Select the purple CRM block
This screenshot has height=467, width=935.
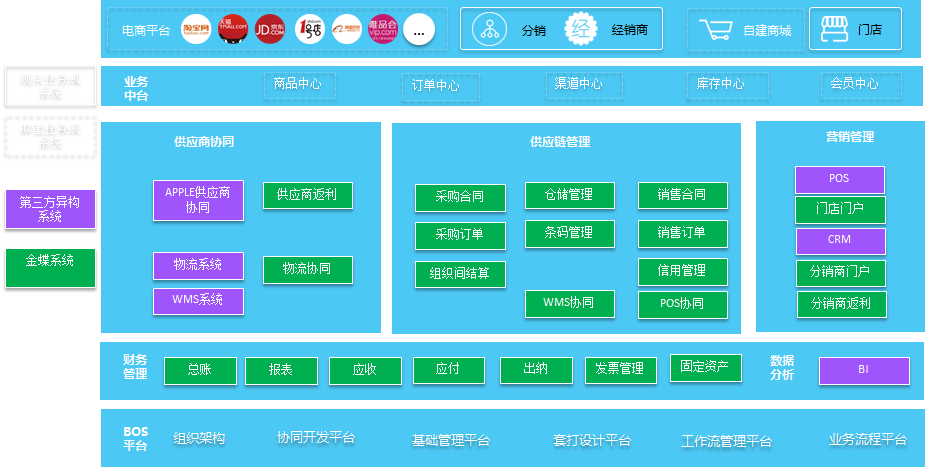tap(840, 241)
